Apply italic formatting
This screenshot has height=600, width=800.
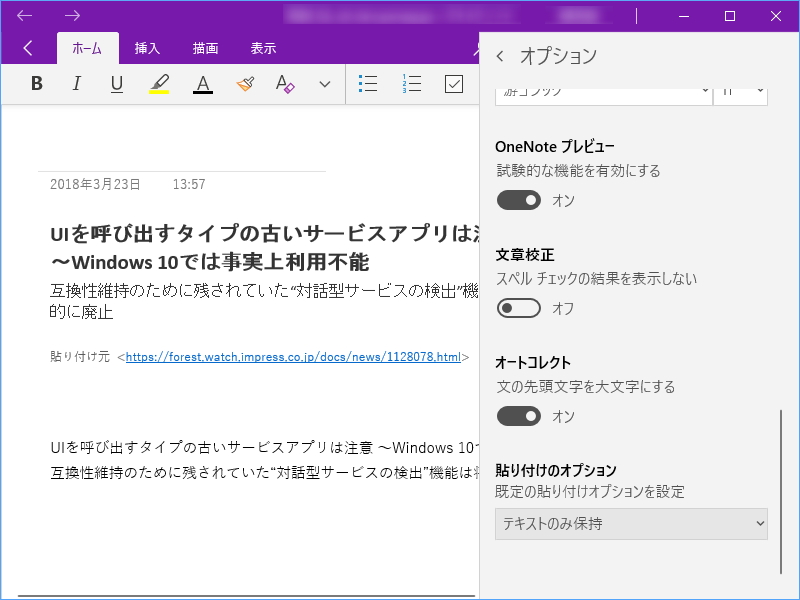[x=76, y=84]
